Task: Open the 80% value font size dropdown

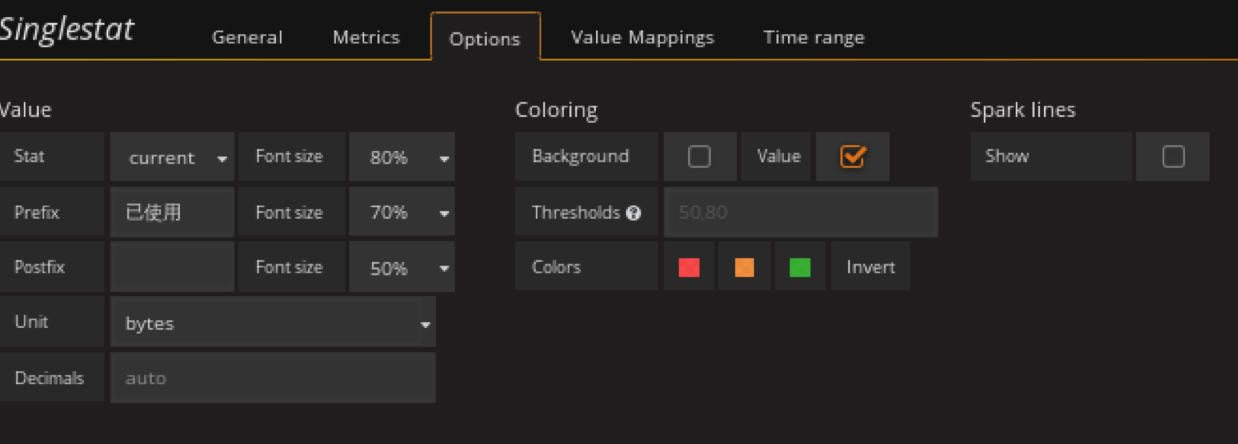Action: click(x=401, y=158)
